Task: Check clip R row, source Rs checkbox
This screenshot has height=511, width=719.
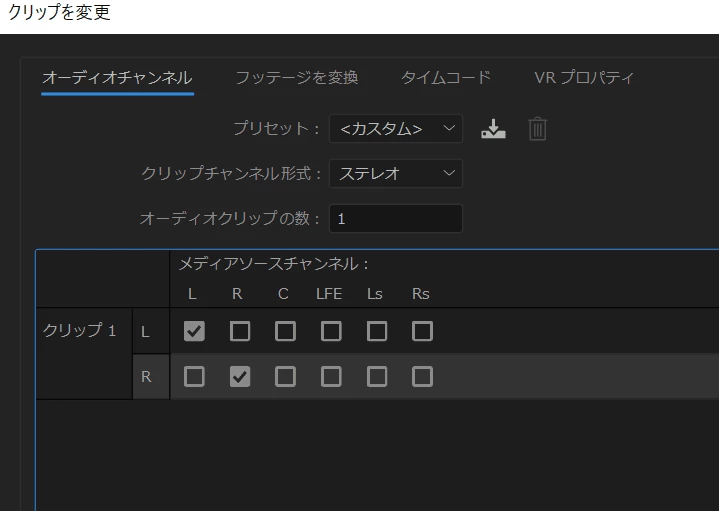Action: [422, 377]
